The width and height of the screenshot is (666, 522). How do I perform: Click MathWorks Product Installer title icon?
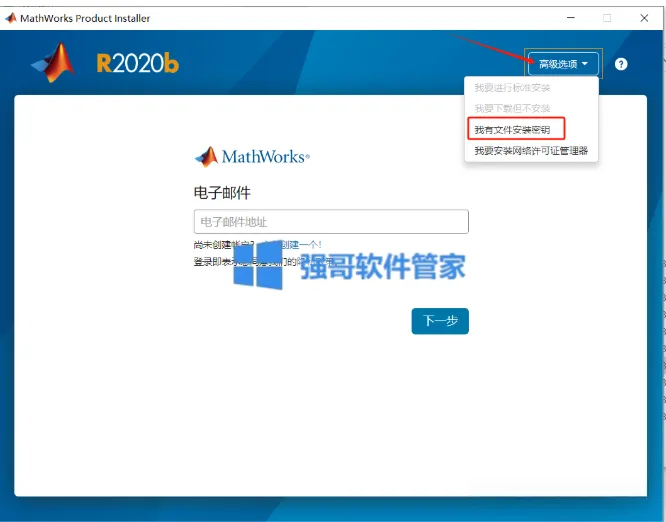click(11, 18)
